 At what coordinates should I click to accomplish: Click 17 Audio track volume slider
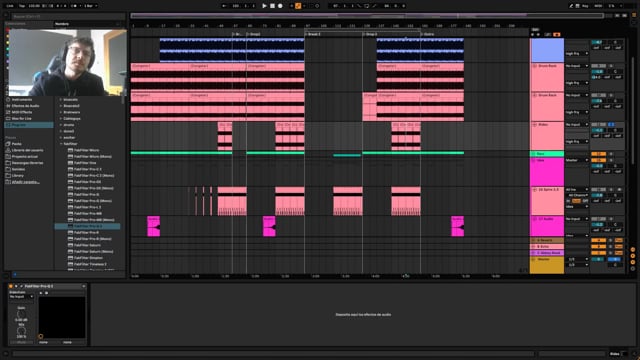[x=598, y=225]
